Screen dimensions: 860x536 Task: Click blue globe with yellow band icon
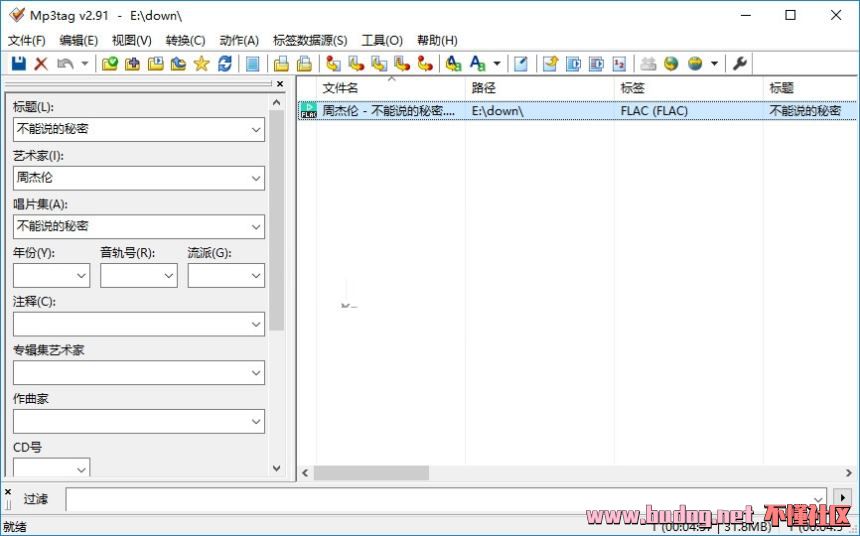(x=695, y=64)
